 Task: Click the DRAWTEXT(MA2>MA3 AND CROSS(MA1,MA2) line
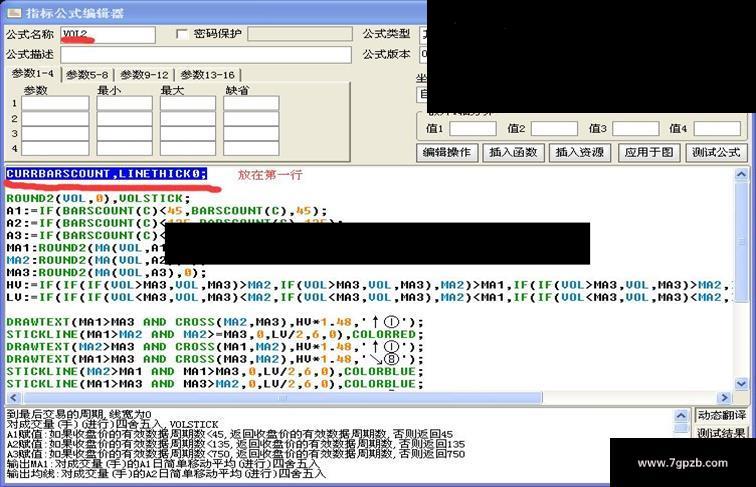tap(215, 347)
